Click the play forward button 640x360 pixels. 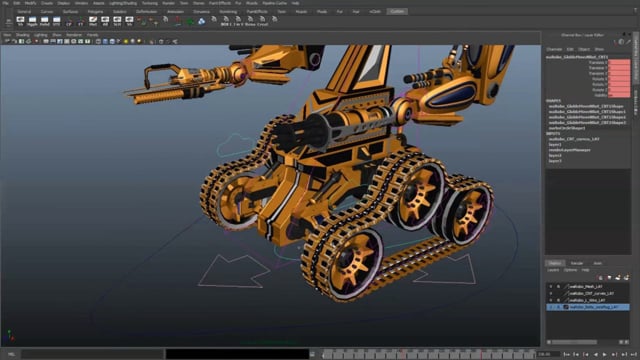coord(604,355)
